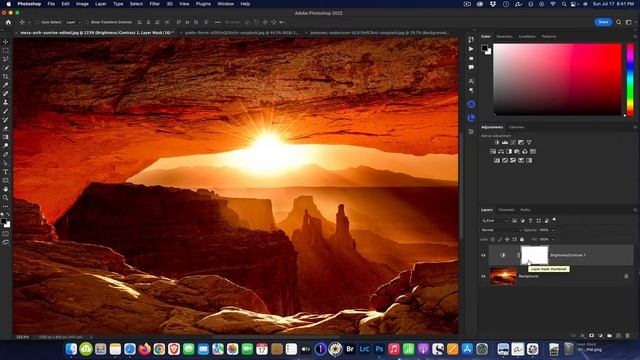This screenshot has height=360, width=640.
Task: Open the Layers panel menu
Action: (635, 210)
